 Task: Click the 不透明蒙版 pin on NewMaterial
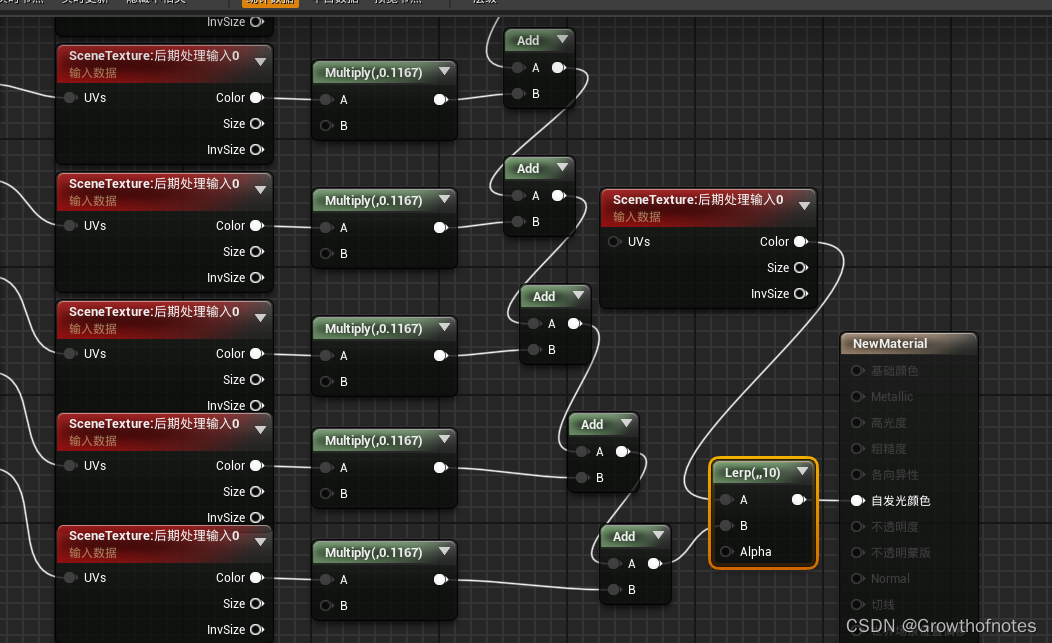pyautogui.click(x=857, y=552)
